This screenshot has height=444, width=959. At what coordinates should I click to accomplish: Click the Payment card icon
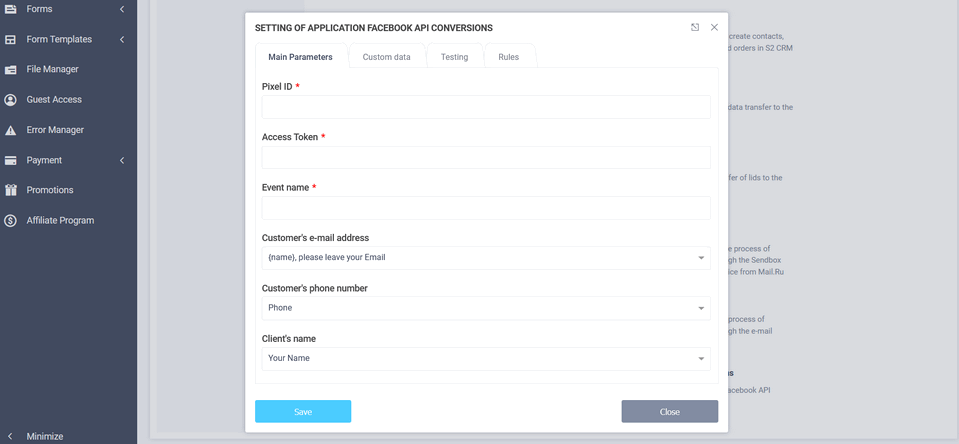[10, 160]
